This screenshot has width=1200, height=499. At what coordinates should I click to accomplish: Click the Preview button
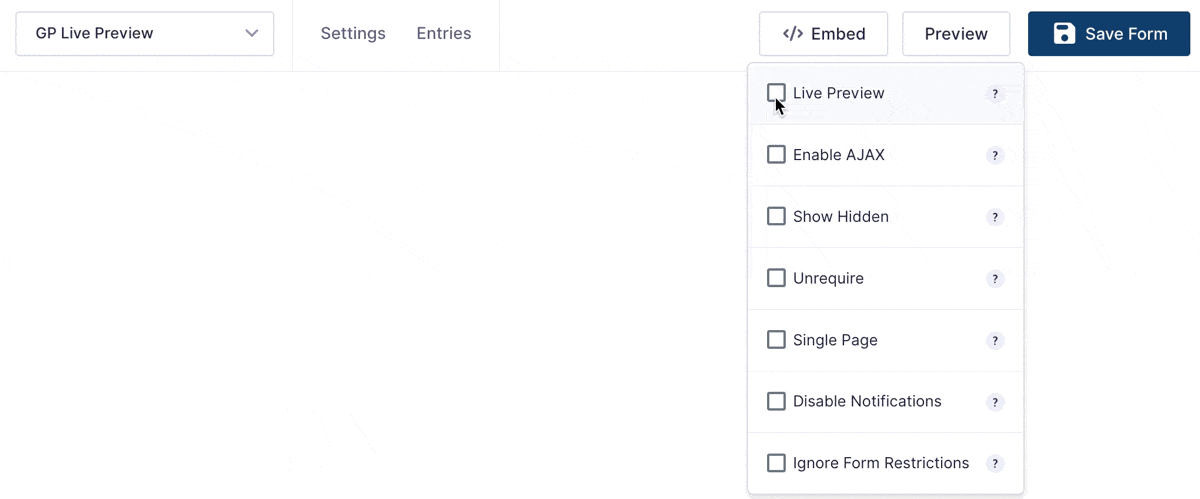[956, 34]
